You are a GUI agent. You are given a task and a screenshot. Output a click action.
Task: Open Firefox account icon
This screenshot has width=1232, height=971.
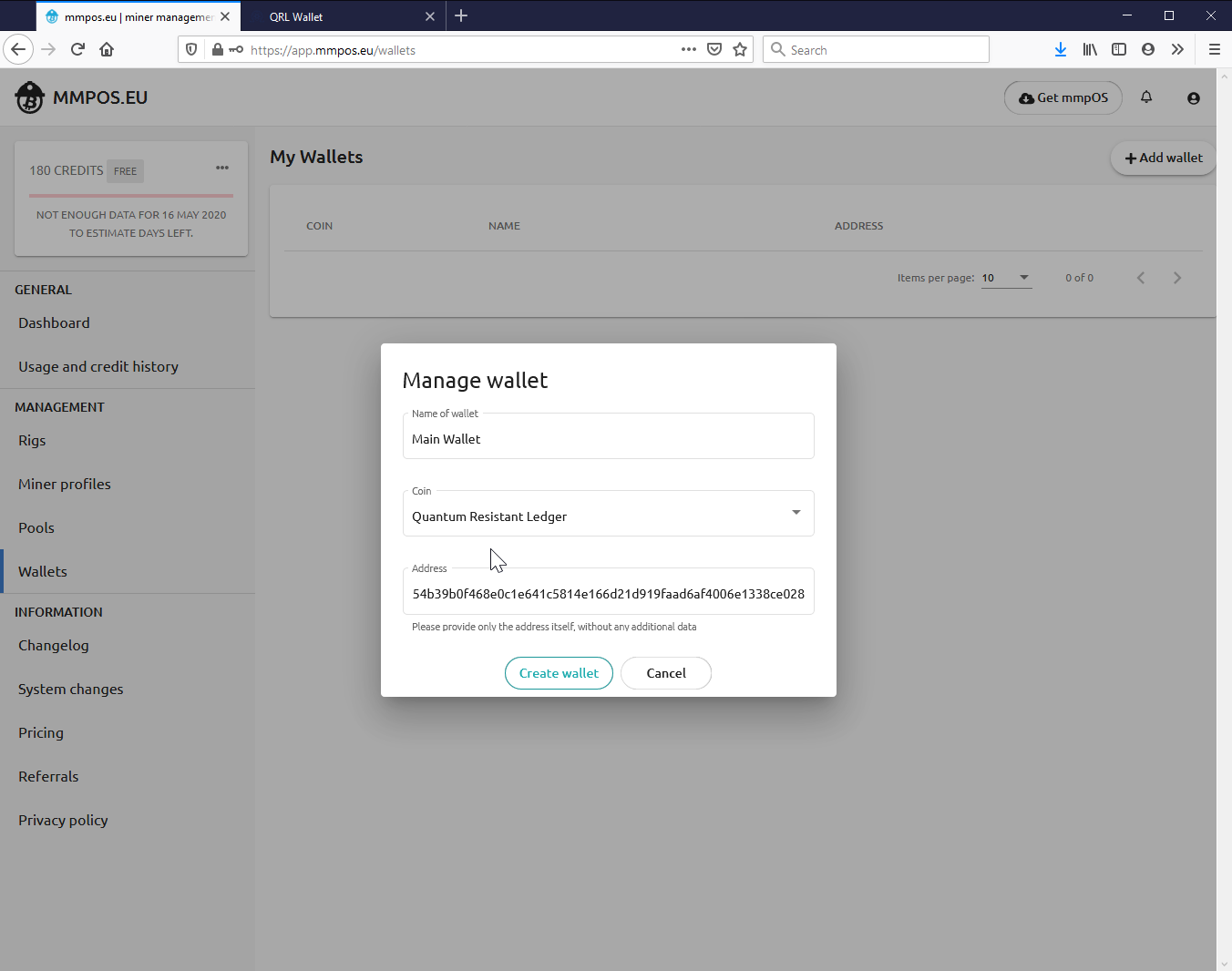[x=1148, y=49]
